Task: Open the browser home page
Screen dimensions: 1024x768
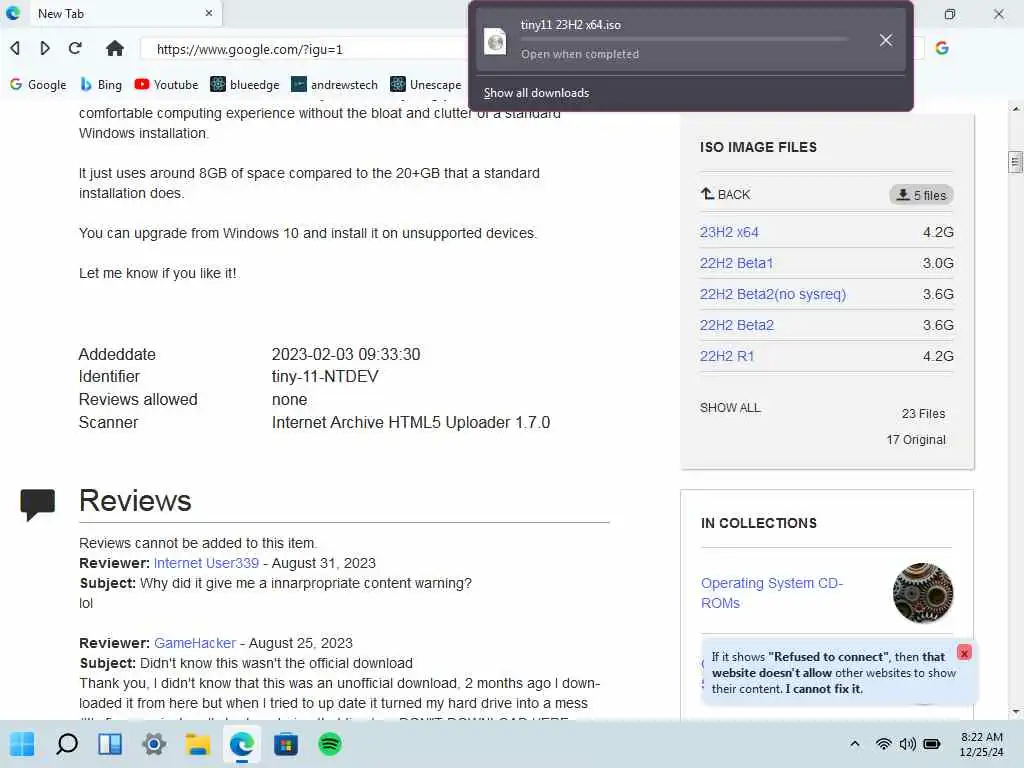Action: tap(115, 48)
